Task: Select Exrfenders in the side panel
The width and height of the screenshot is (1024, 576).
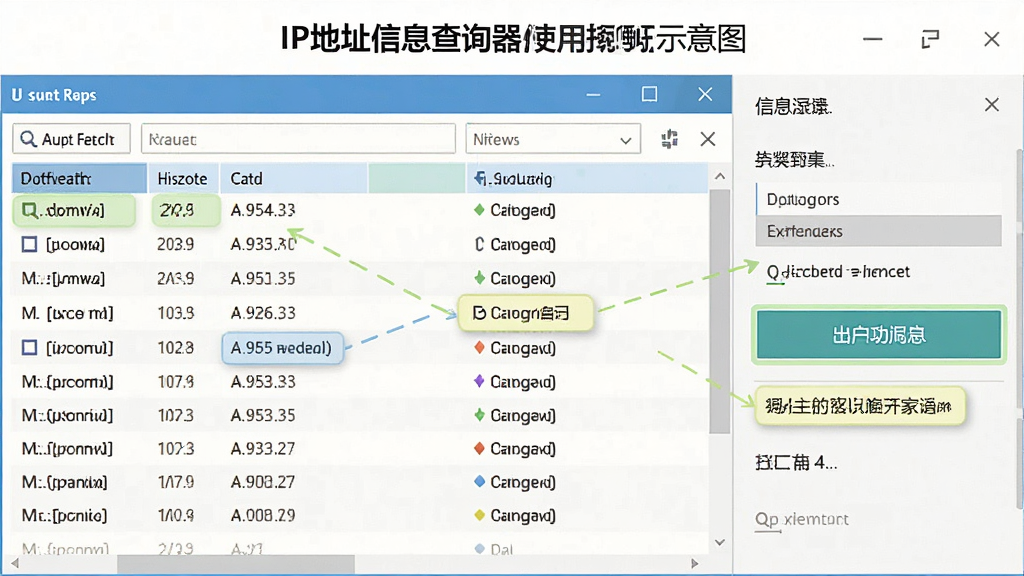Action: (878, 231)
